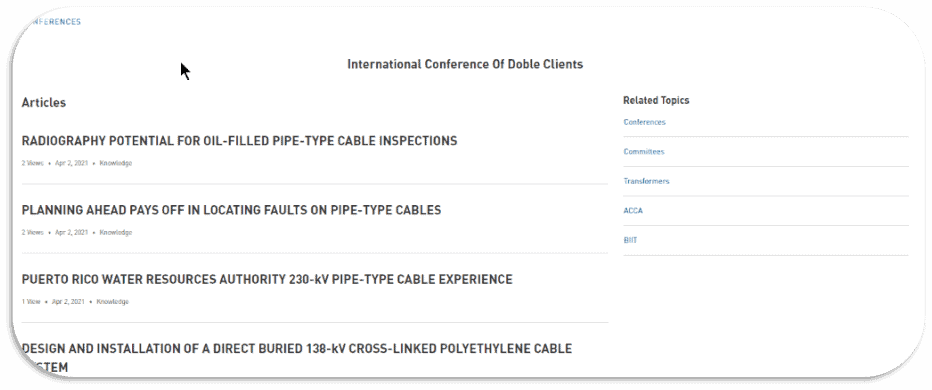Select ACCA under Related Topics

[x=633, y=210]
